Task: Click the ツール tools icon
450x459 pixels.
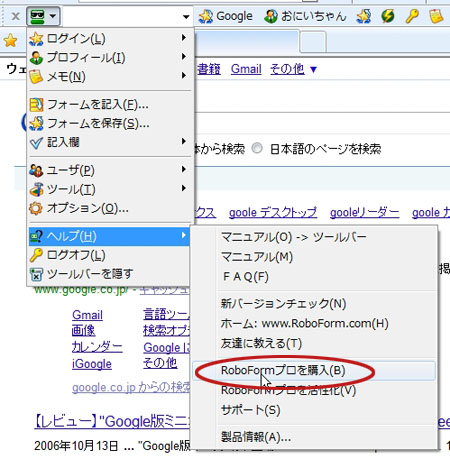Action: point(36,189)
